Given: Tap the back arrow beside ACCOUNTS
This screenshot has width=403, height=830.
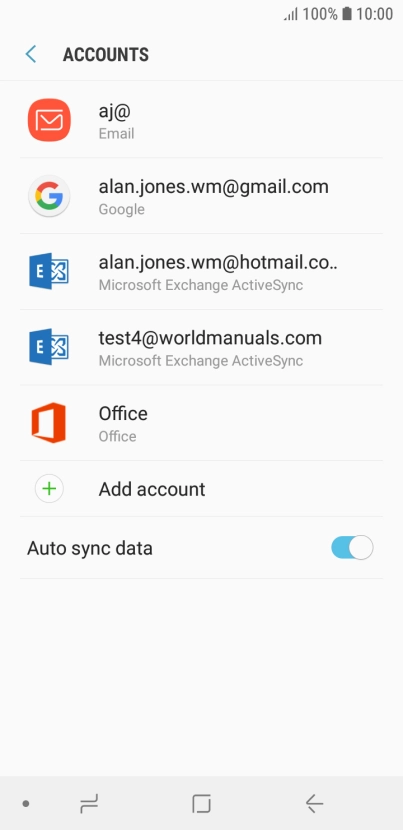Looking at the screenshot, I should (31, 54).
